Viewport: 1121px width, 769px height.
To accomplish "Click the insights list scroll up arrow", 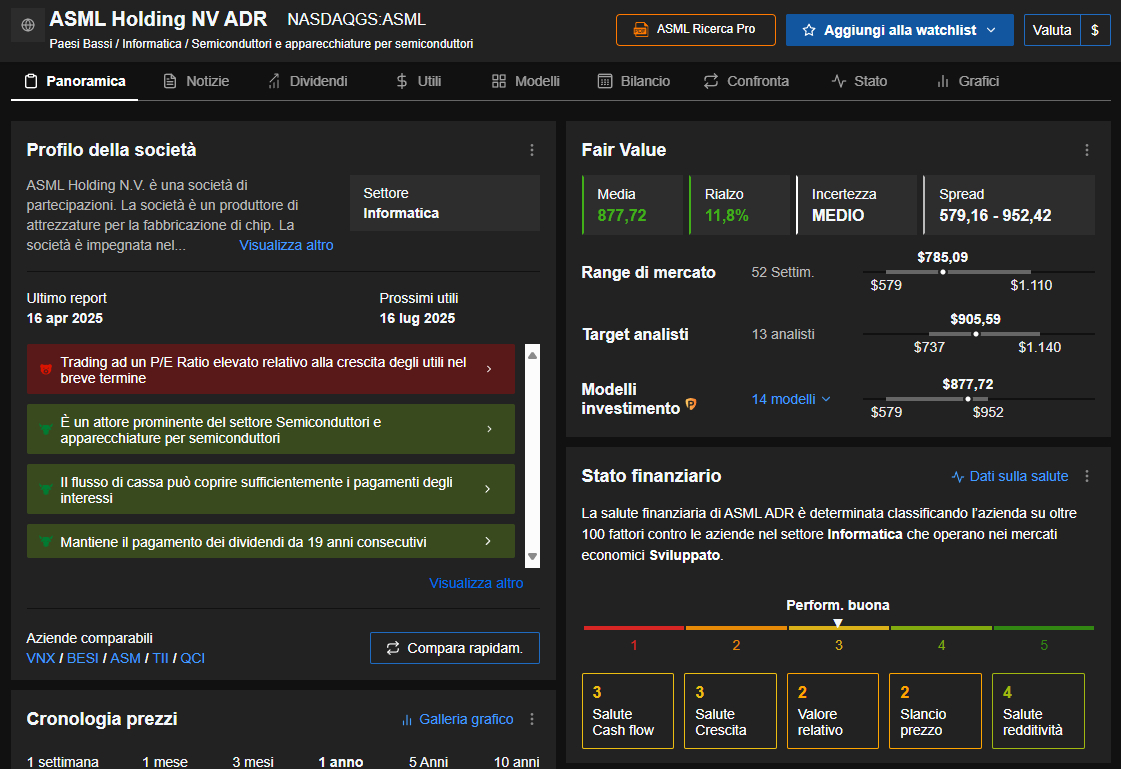I will coord(533,355).
